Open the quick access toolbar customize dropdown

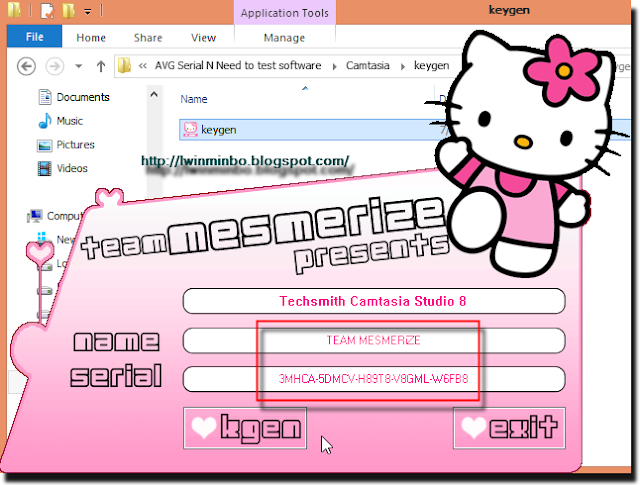click(88, 12)
